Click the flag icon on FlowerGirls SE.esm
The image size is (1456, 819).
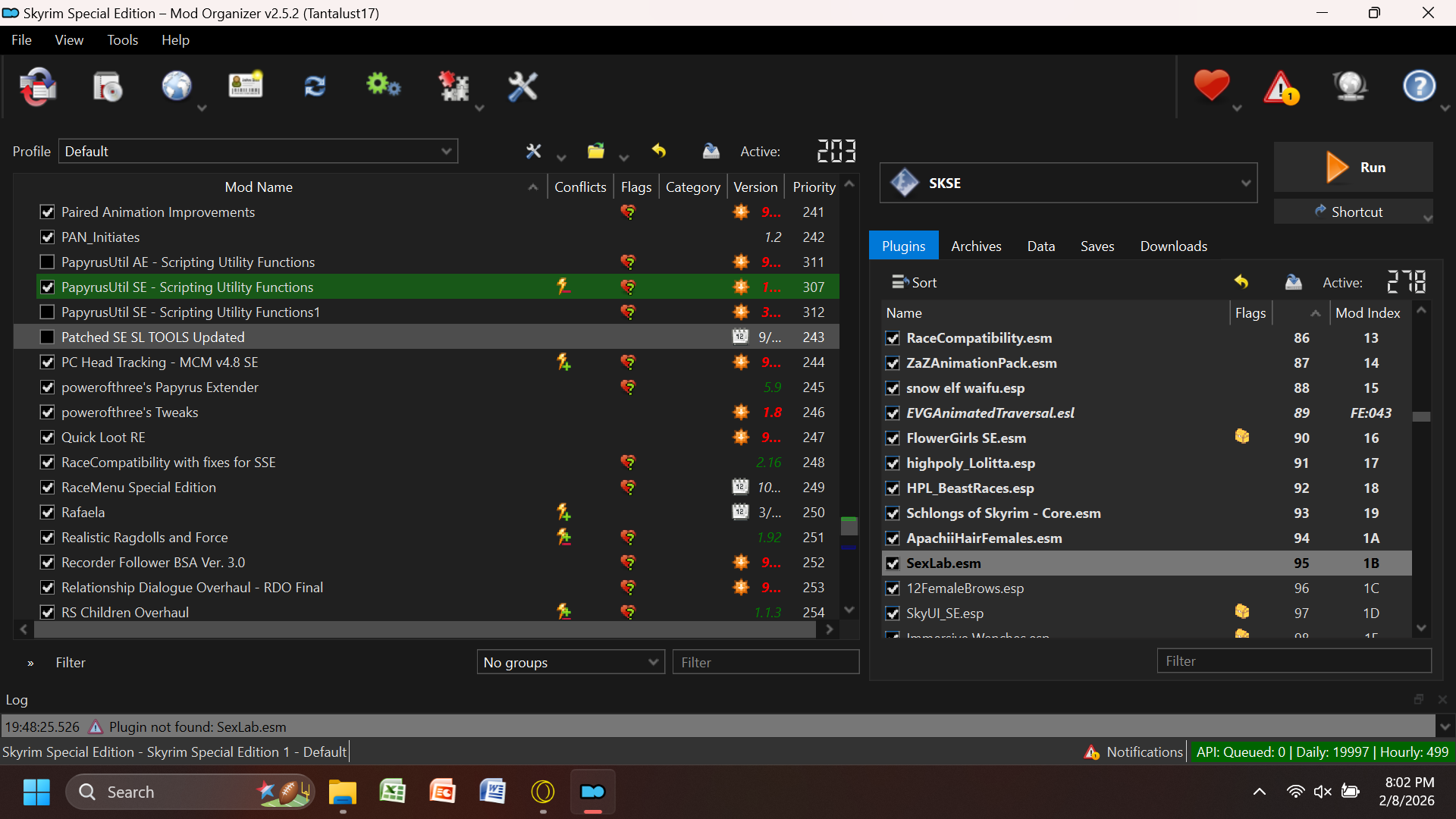click(1242, 437)
